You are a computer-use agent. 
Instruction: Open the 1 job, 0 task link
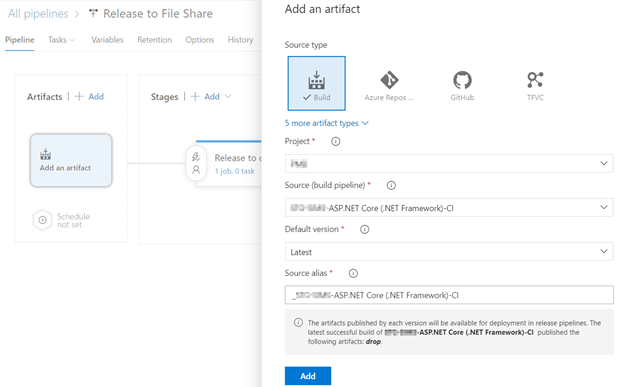point(234,171)
